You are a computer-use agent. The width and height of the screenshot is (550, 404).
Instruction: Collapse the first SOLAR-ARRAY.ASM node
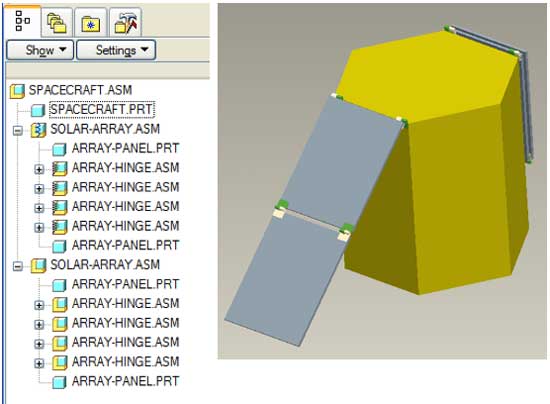click(x=18, y=131)
